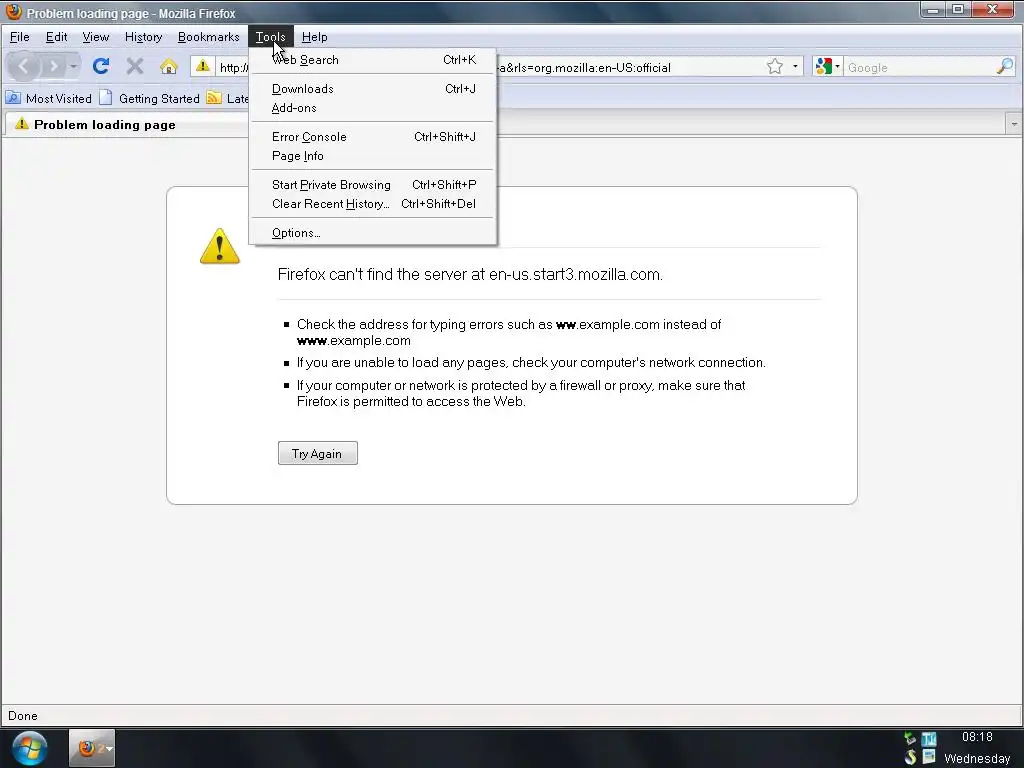Click the Wednesday day label in taskbar

[x=977, y=759]
